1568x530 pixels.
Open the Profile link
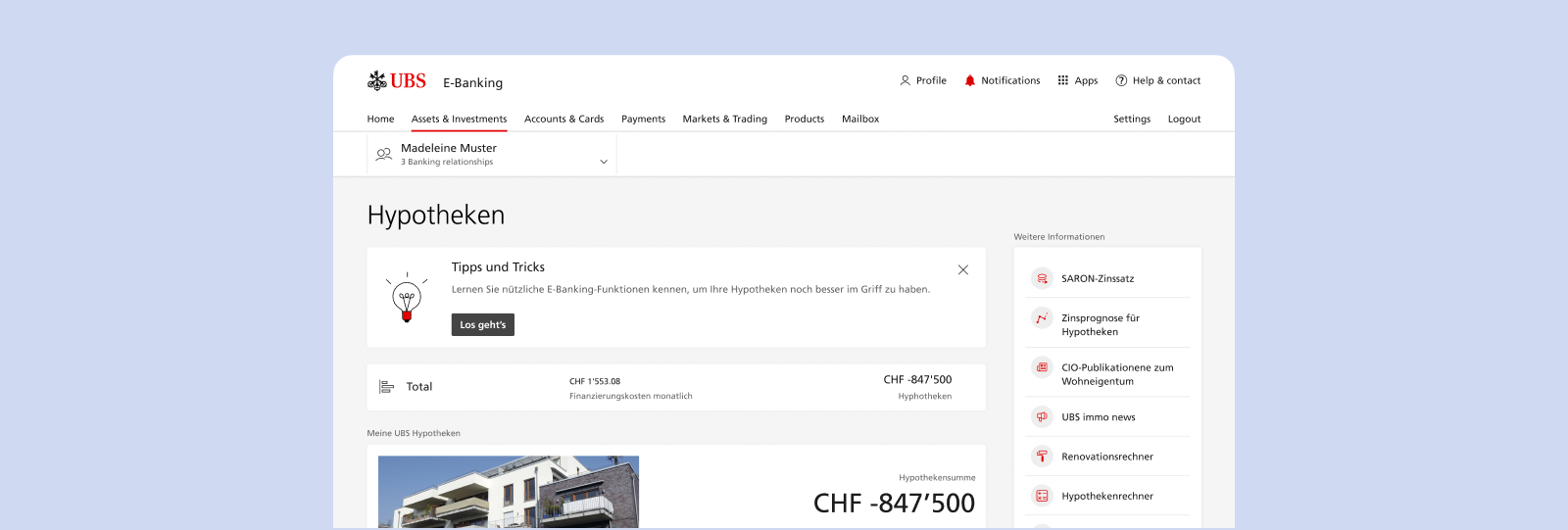point(931,80)
